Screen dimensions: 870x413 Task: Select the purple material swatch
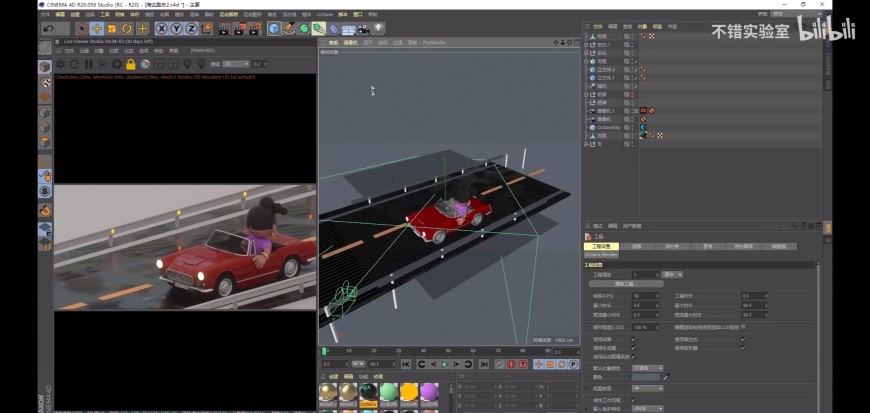coord(430,391)
